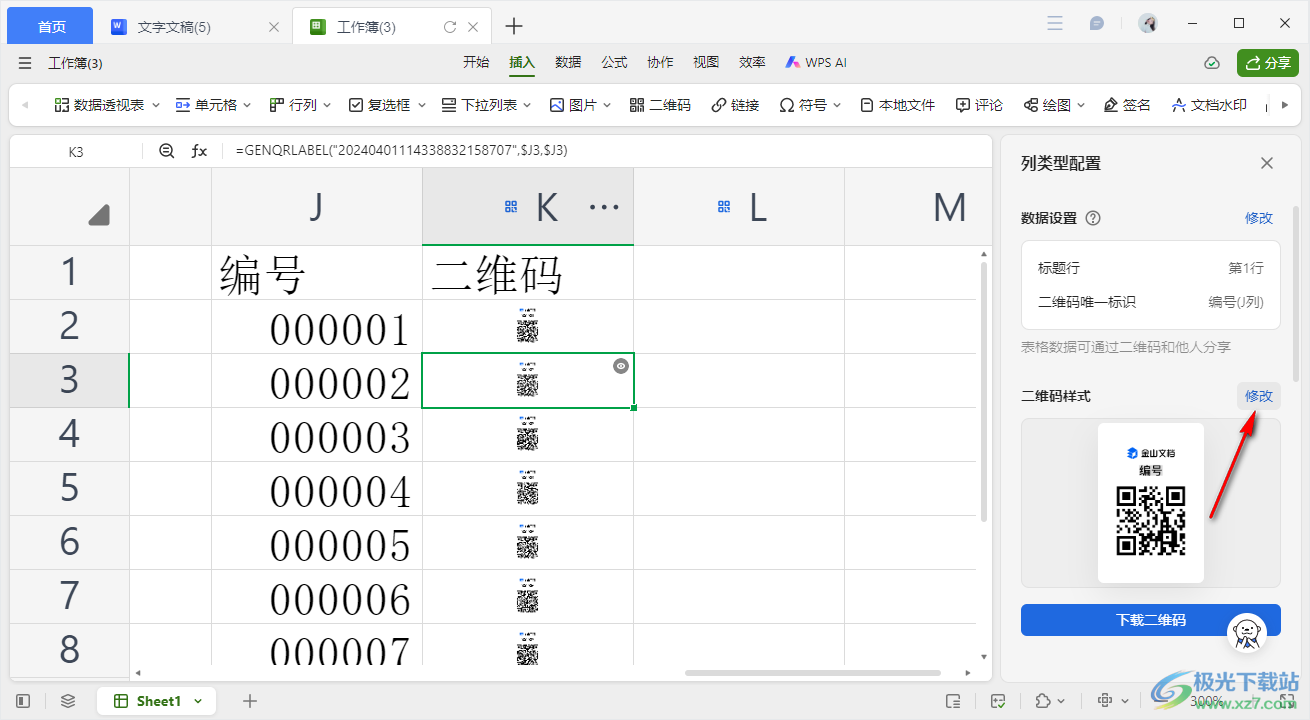Add a 评论 comment
Screen dimensions: 1310x720
coord(979,105)
